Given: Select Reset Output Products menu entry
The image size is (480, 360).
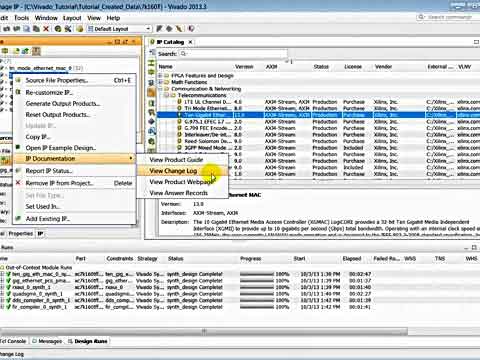Looking at the screenshot, I should click(74, 115).
